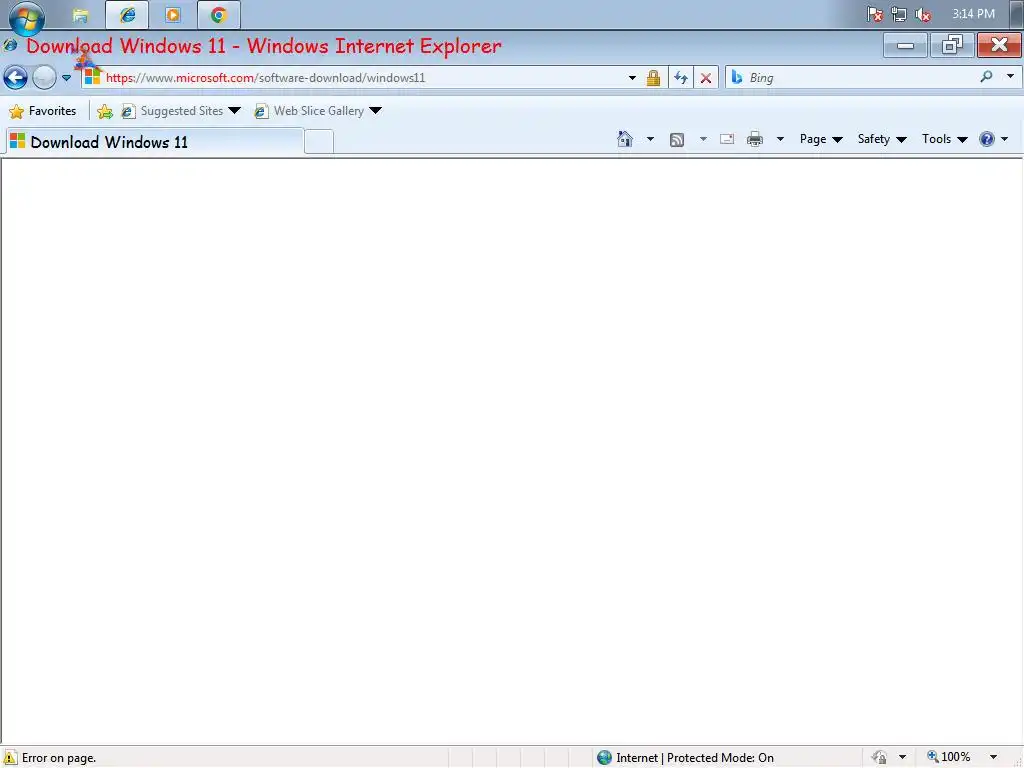Viewport: 1024px width, 768px height.
Task: Click the Error on page warning icon
Action: click(x=10, y=758)
